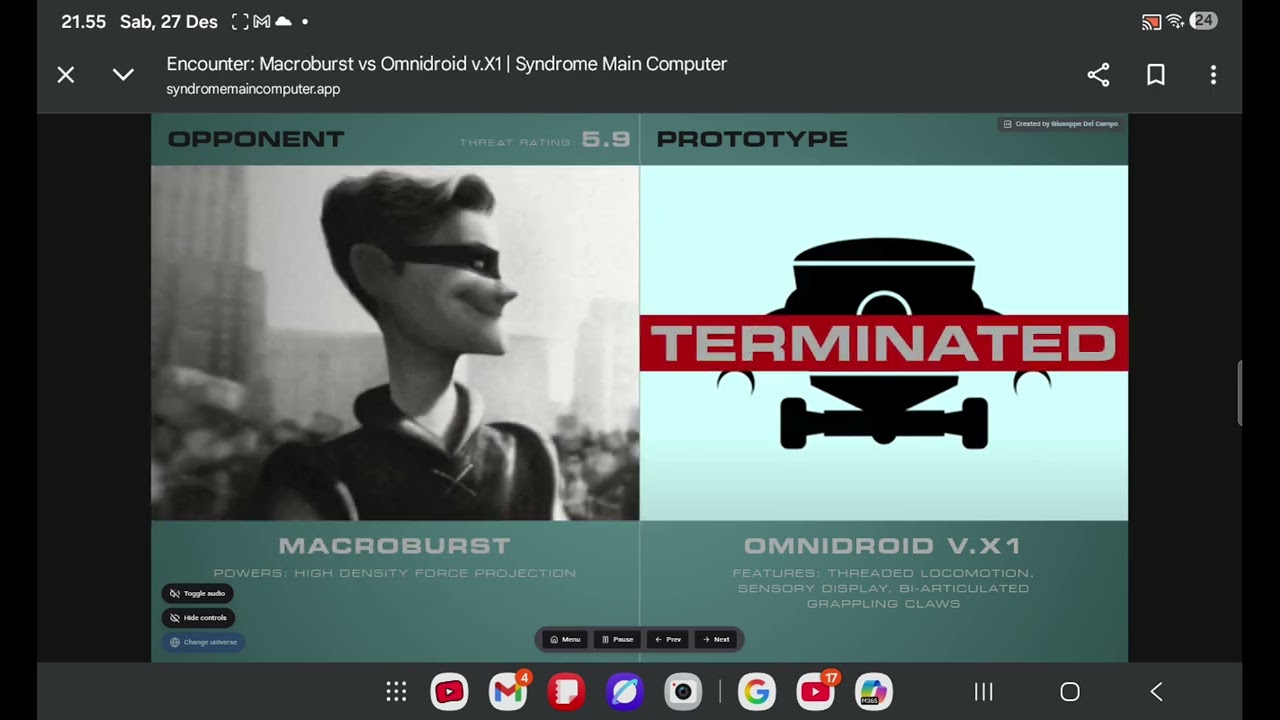Click the page title text
1280x720 pixels.
[446, 64]
